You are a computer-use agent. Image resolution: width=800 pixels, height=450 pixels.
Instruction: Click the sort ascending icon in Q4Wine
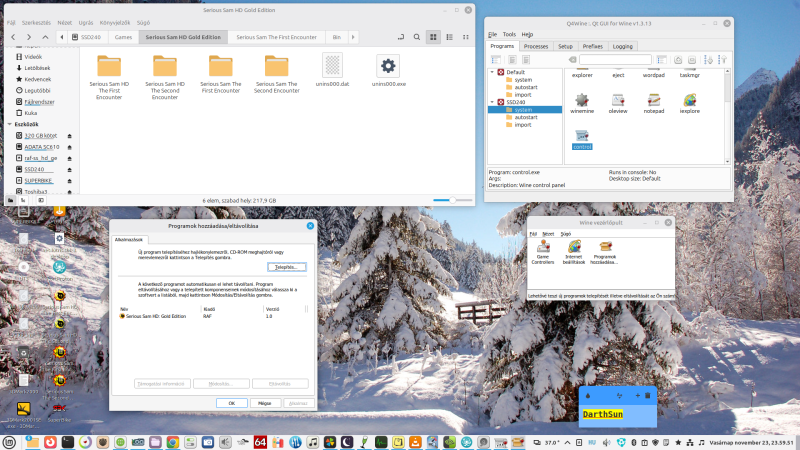[708, 60]
